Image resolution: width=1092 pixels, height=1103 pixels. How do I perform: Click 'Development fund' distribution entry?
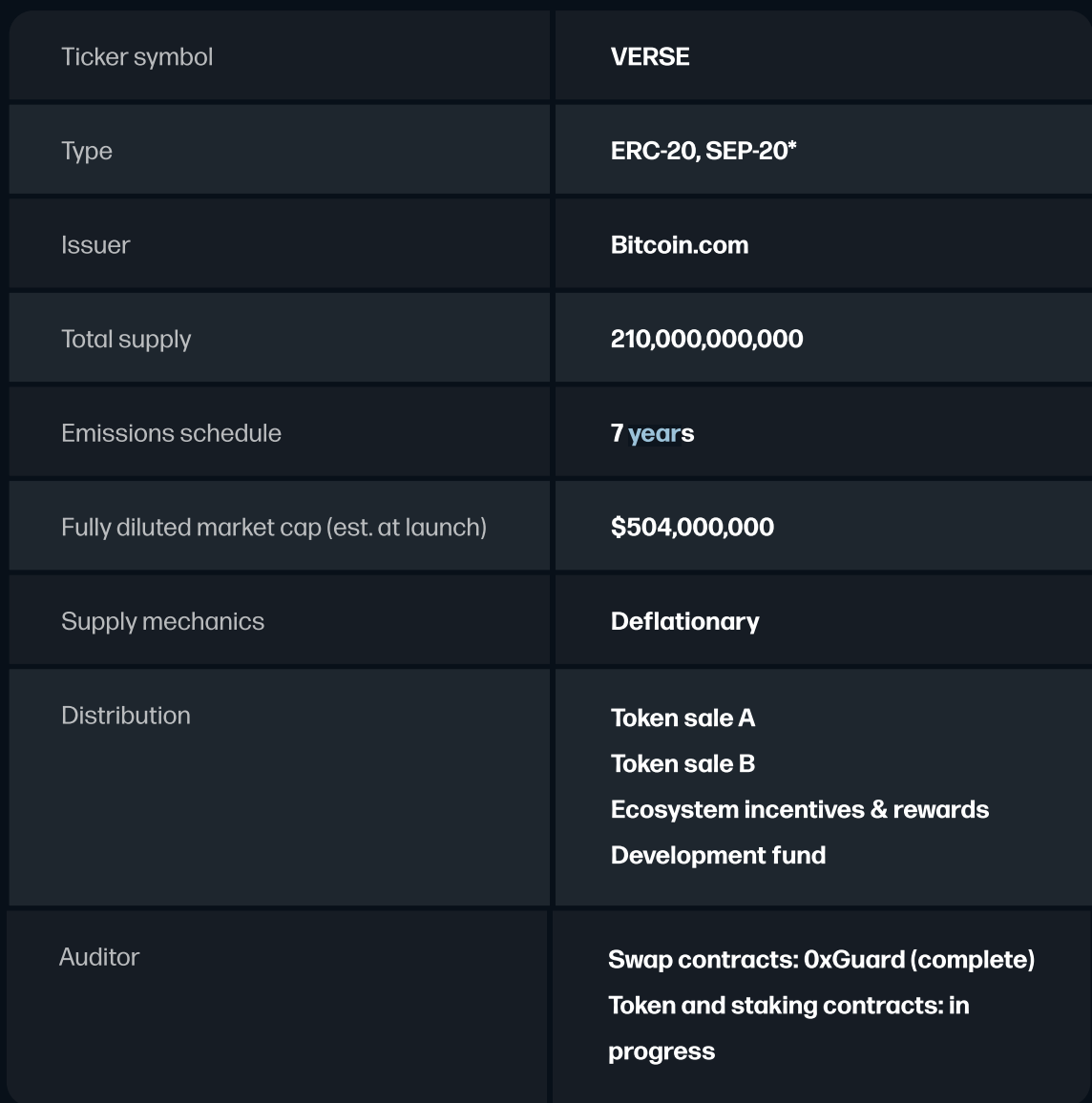click(719, 855)
